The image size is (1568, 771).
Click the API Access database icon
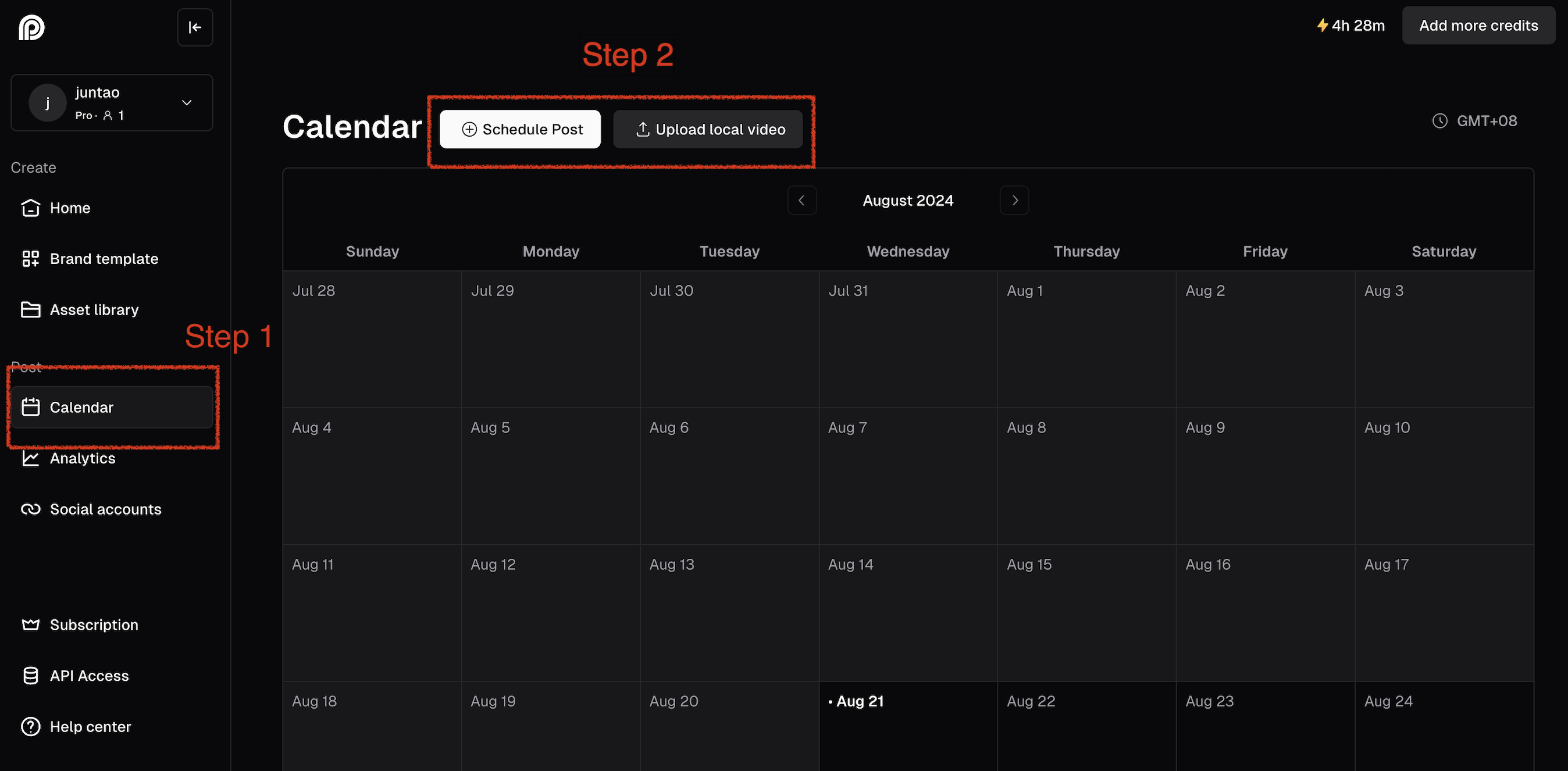pos(30,676)
